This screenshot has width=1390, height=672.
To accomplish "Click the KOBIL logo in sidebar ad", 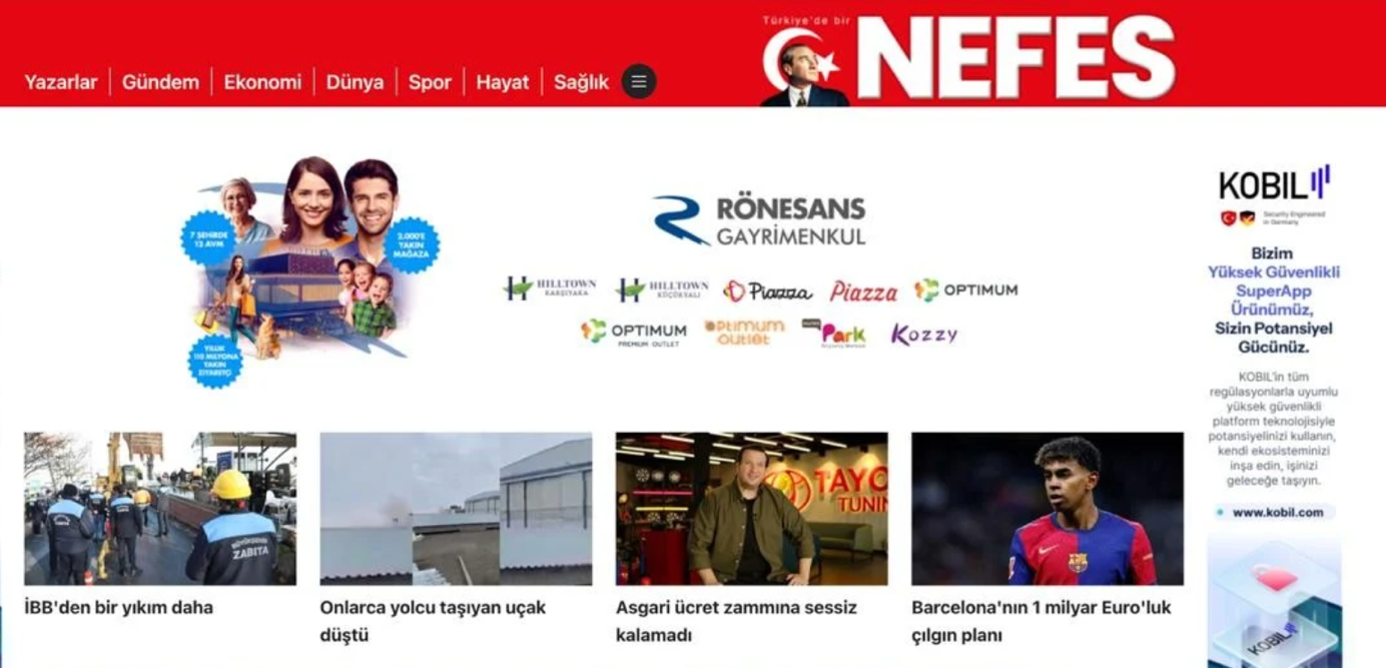I will (1275, 185).
